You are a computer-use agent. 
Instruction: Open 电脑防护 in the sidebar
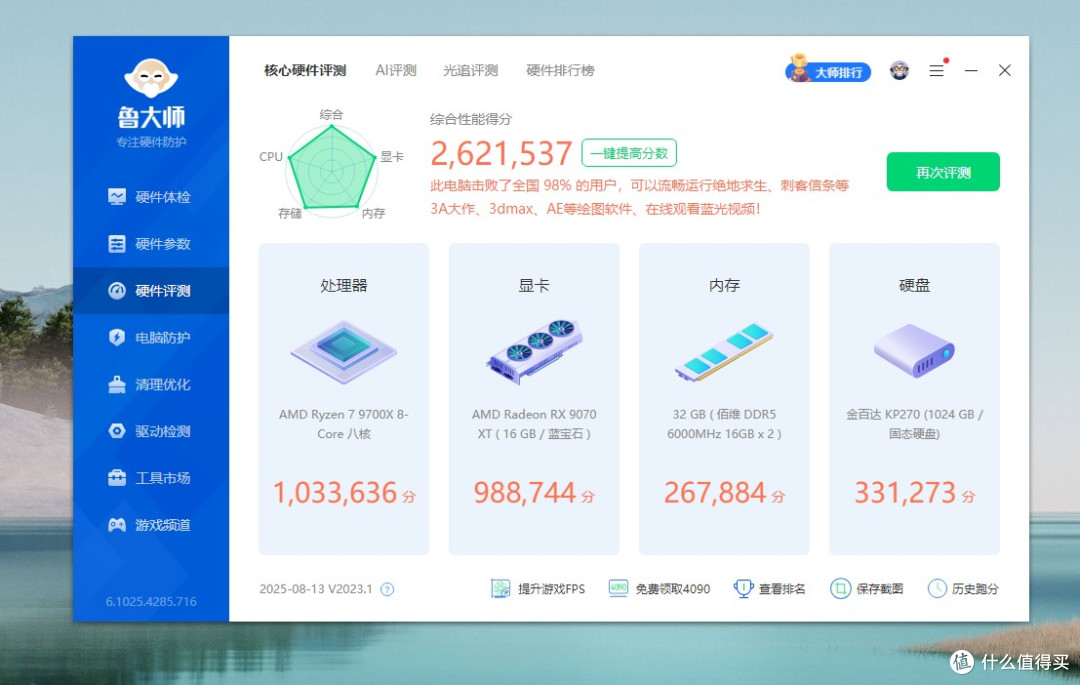(x=151, y=337)
